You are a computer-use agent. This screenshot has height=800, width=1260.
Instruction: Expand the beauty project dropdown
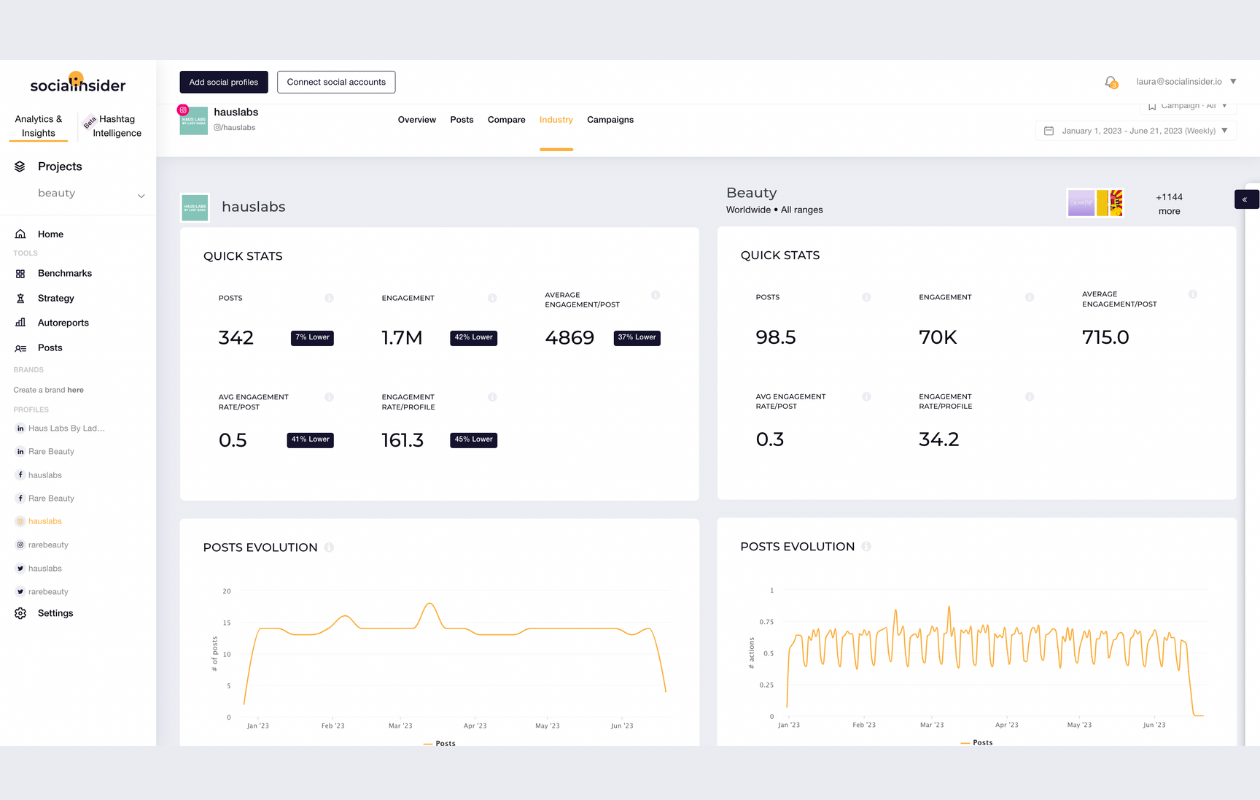coord(141,196)
